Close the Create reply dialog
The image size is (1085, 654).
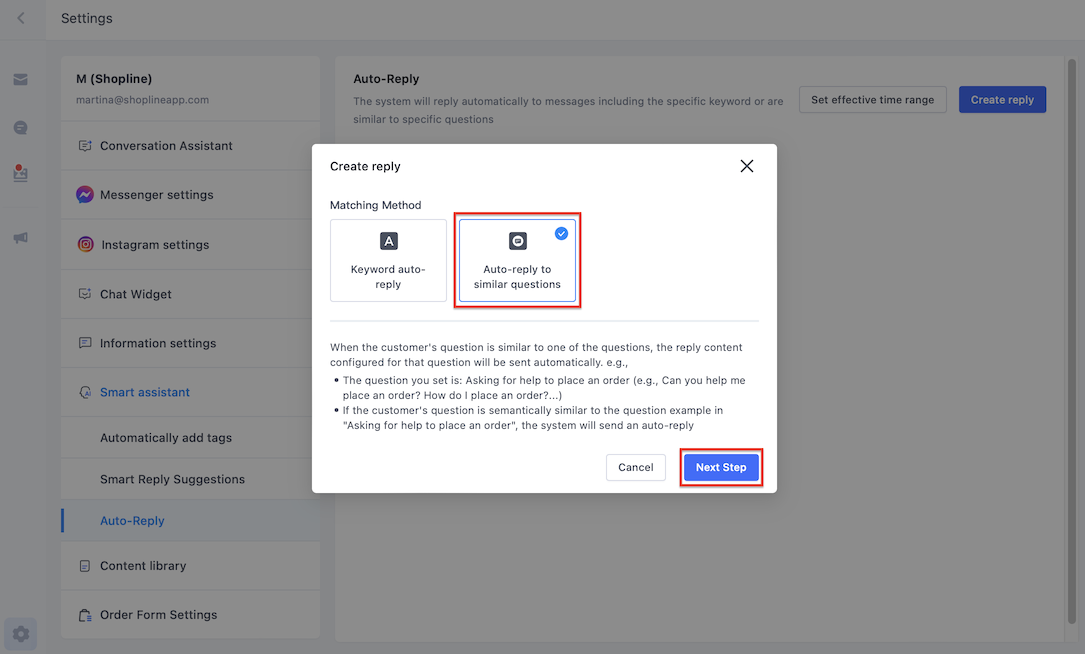(747, 166)
